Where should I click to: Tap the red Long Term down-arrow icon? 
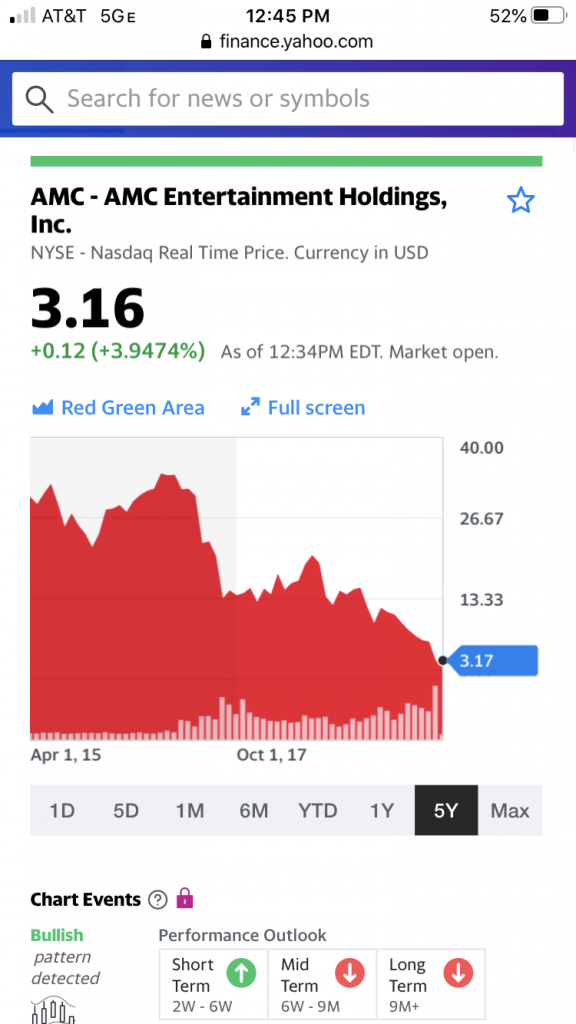pyautogui.click(x=458, y=974)
